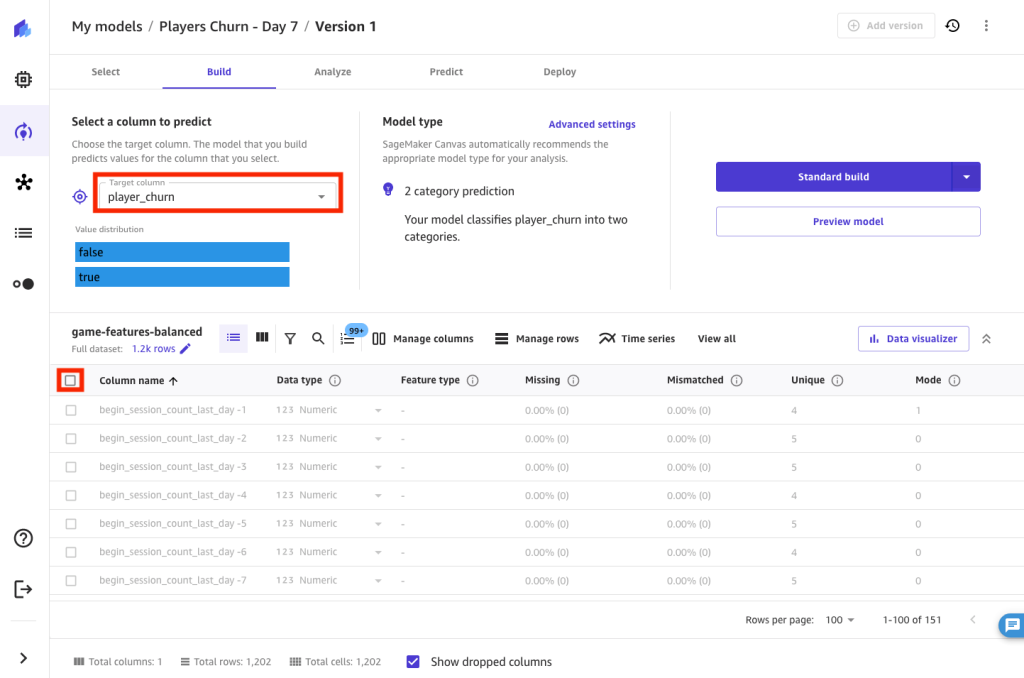Open the chip-shaped icon in the sidebar
The height and width of the screenshot is (678, 1024).
pyautogui.click(x=24, y=80)
